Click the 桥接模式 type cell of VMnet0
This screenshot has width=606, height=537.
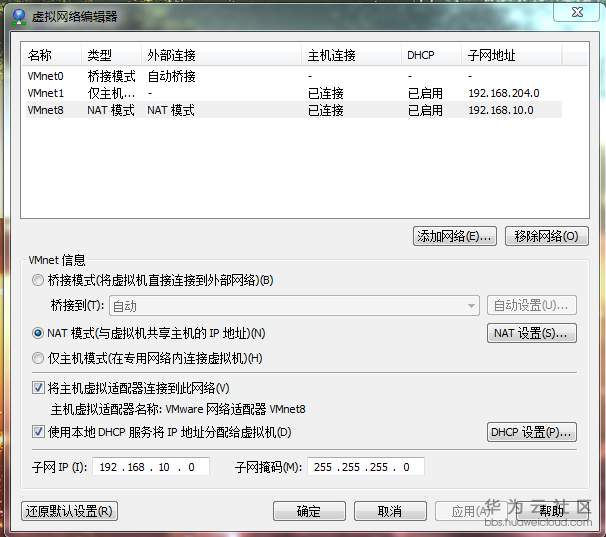pyautogui.click(x=111, y=76)
